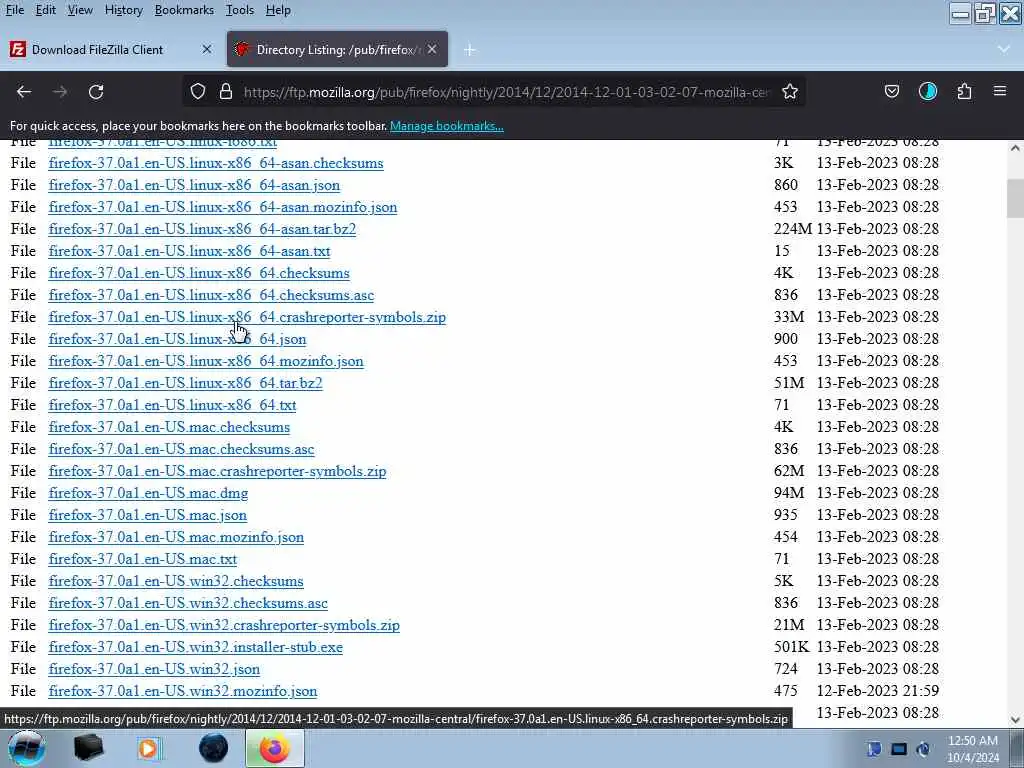This screenshot has height=768, width=1024.
Task: Open mac.checksums.asc link
Action: pos(182,449)
